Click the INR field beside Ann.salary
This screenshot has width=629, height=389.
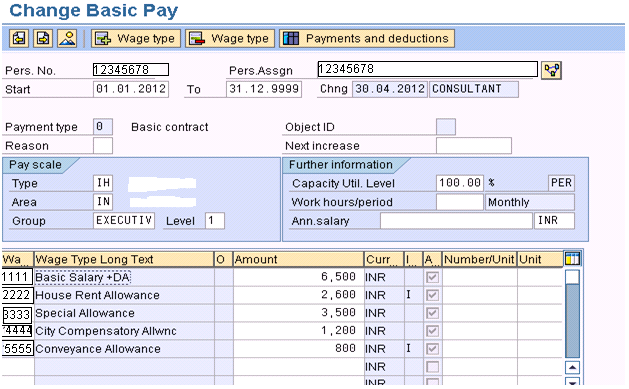[554, 221]
